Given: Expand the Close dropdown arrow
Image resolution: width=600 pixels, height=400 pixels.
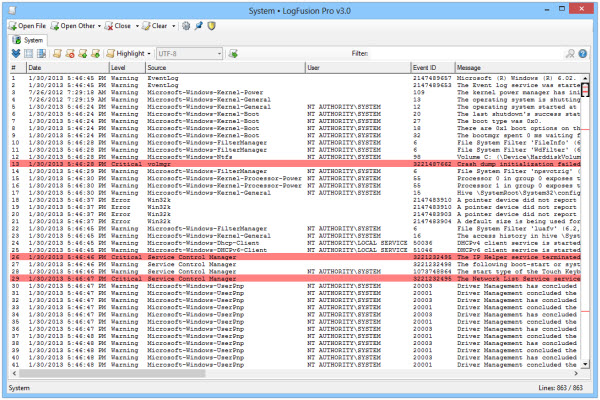Looking at the screenshot, I should (x=137, y=26).
